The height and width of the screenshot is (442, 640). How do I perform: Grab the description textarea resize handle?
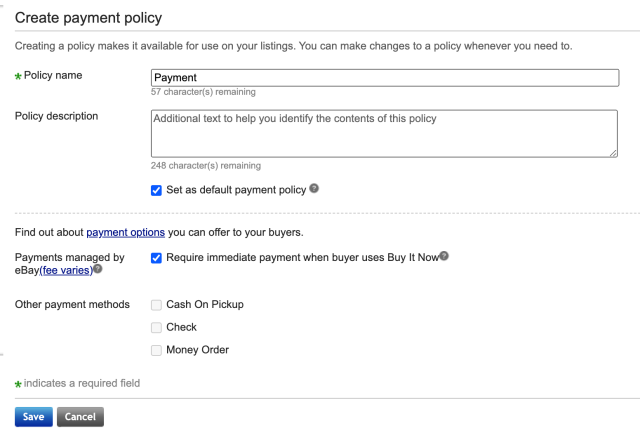tap(612, 152)
